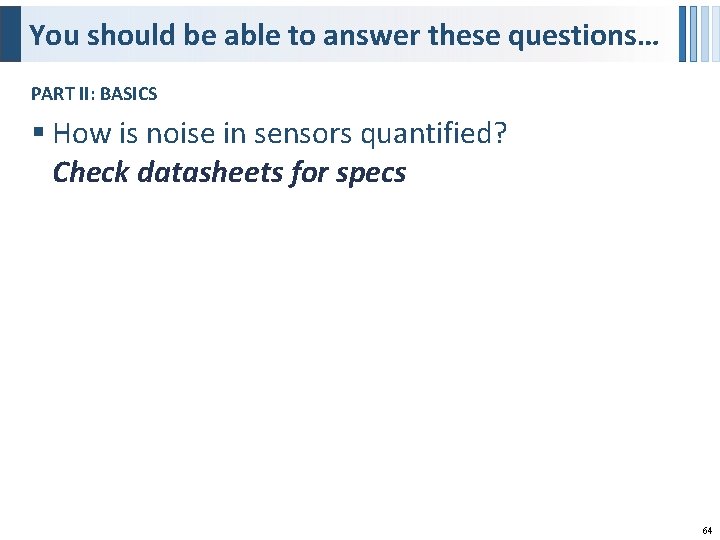Click the italic word 'specs'

click(371, 172)
